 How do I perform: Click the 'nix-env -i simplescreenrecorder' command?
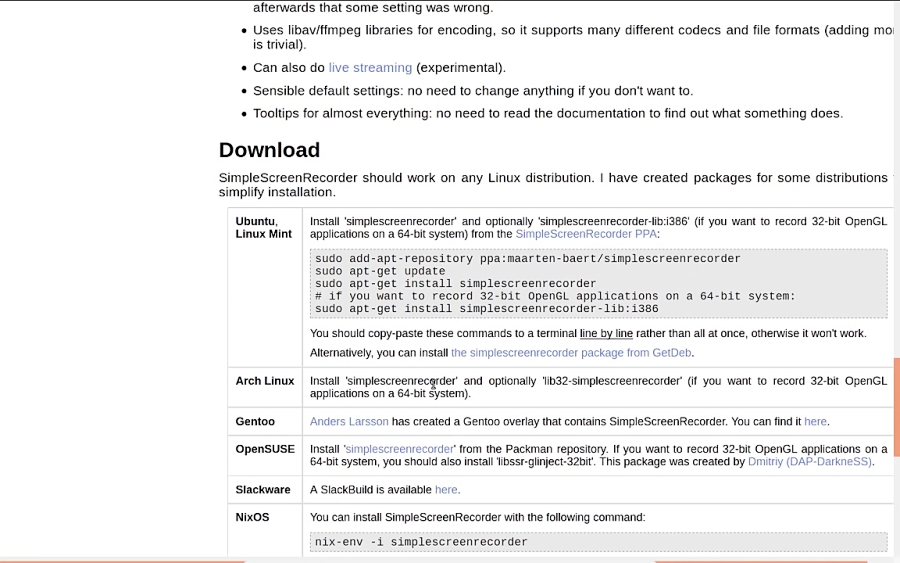click(x=421, y=542)
